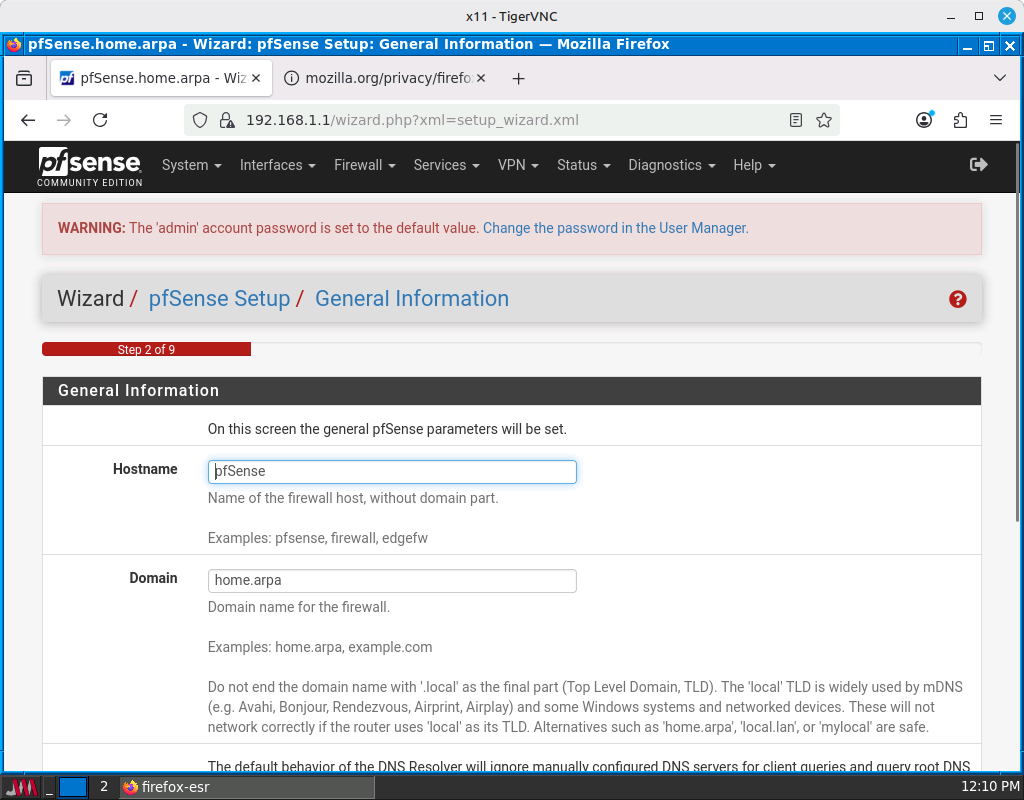Open the red help question mark icon

[958, 299]
